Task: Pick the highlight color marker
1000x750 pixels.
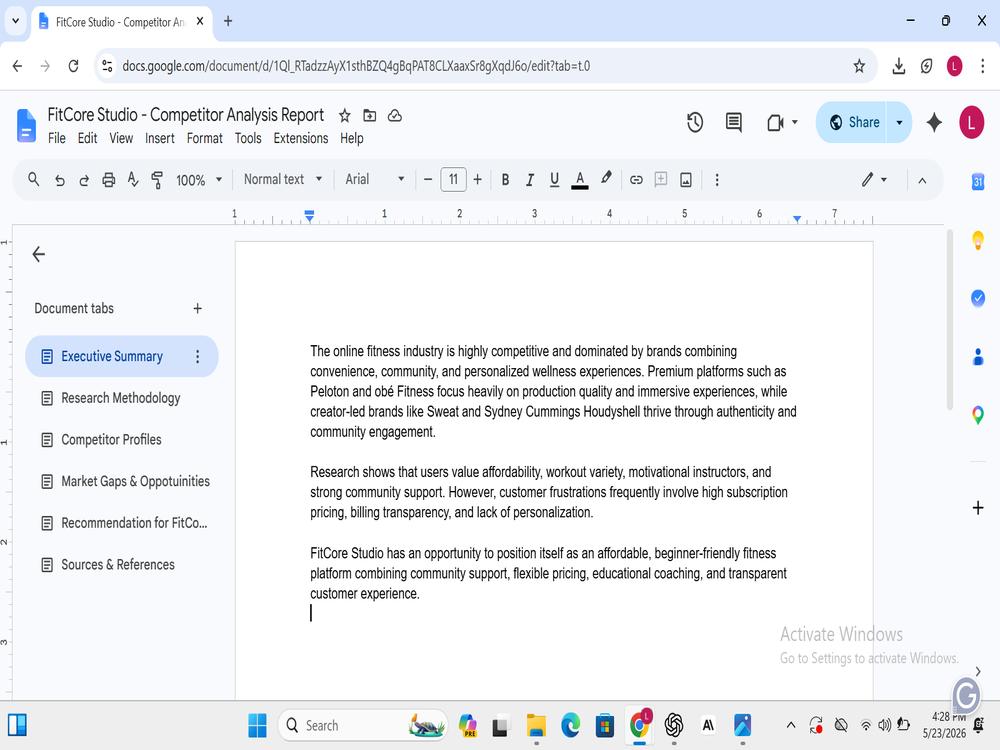Action: pos(606,179)
